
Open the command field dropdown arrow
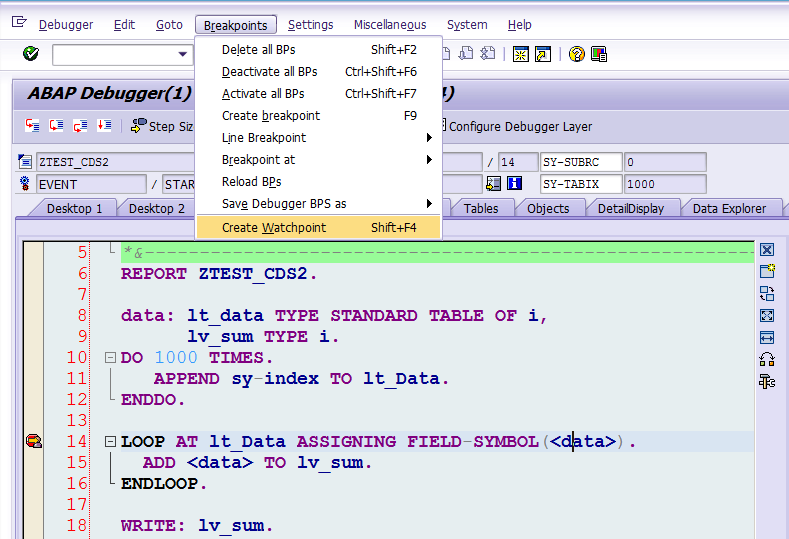click(x=183, y=54)
